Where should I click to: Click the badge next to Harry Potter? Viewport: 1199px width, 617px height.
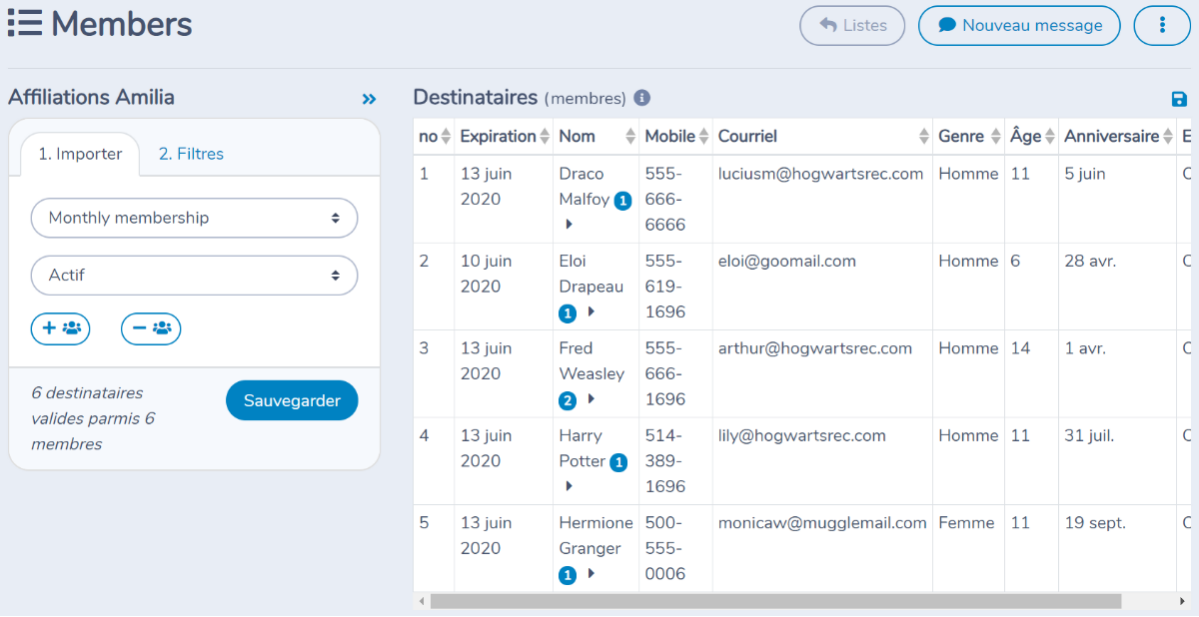point(619,463)
